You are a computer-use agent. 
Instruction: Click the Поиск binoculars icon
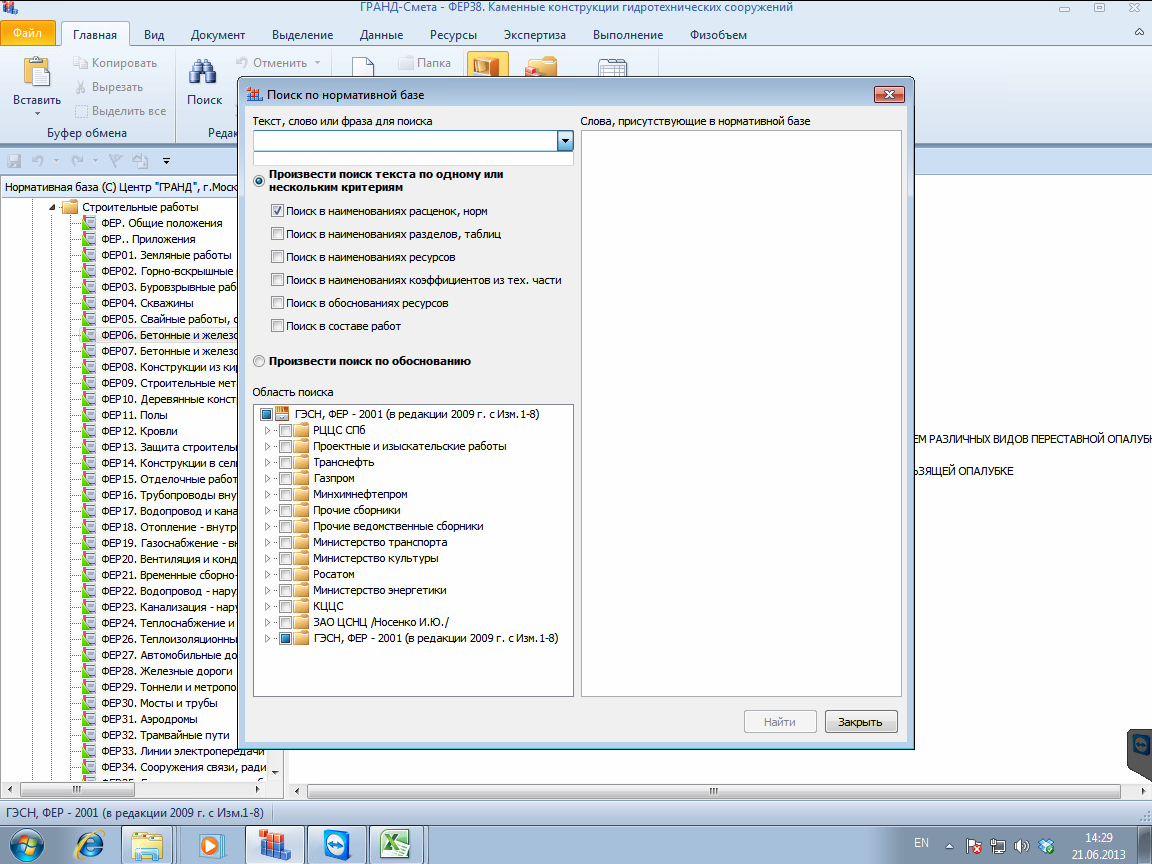203,72
